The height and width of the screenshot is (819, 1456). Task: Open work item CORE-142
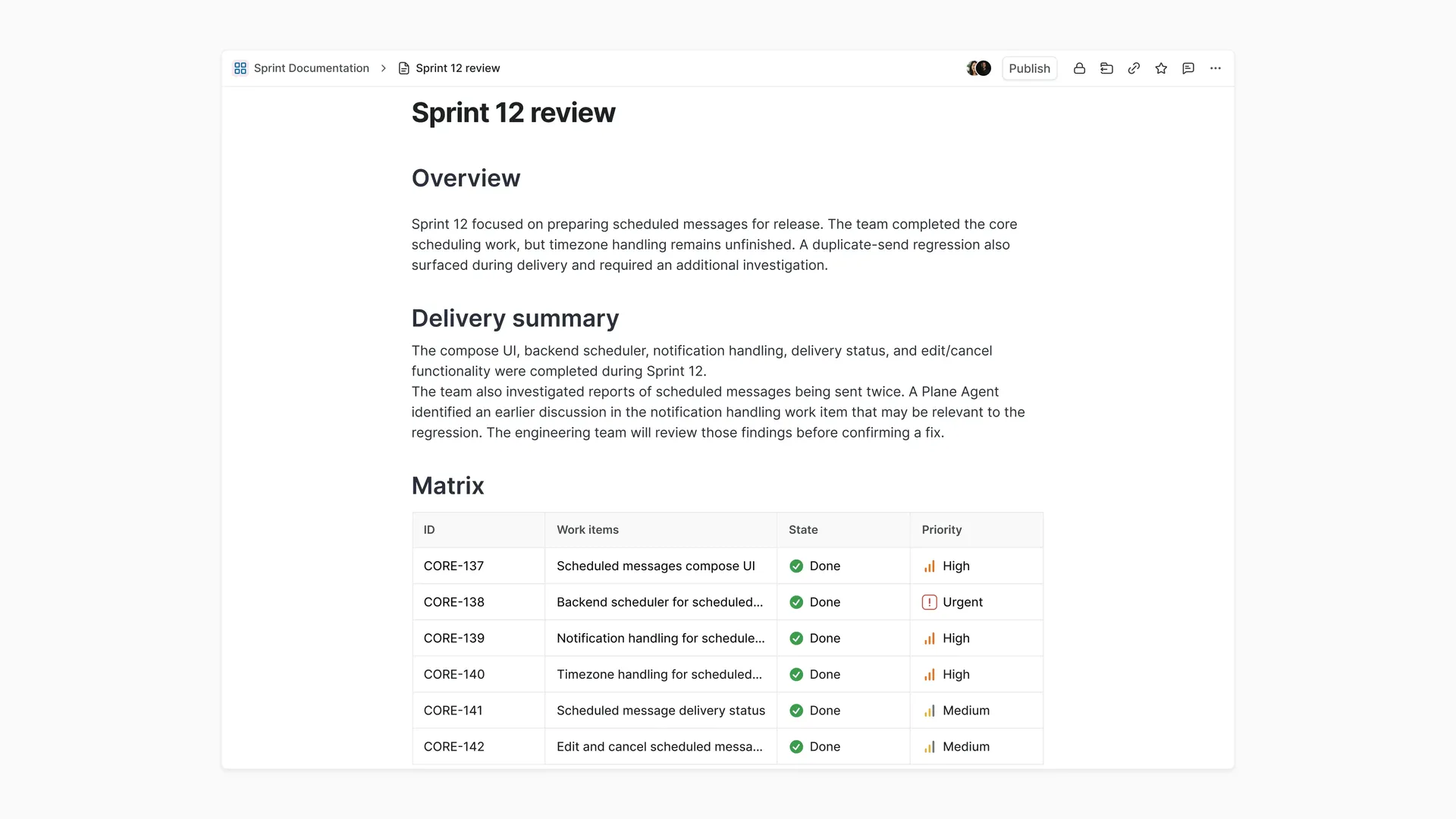(x=453, y=747)
